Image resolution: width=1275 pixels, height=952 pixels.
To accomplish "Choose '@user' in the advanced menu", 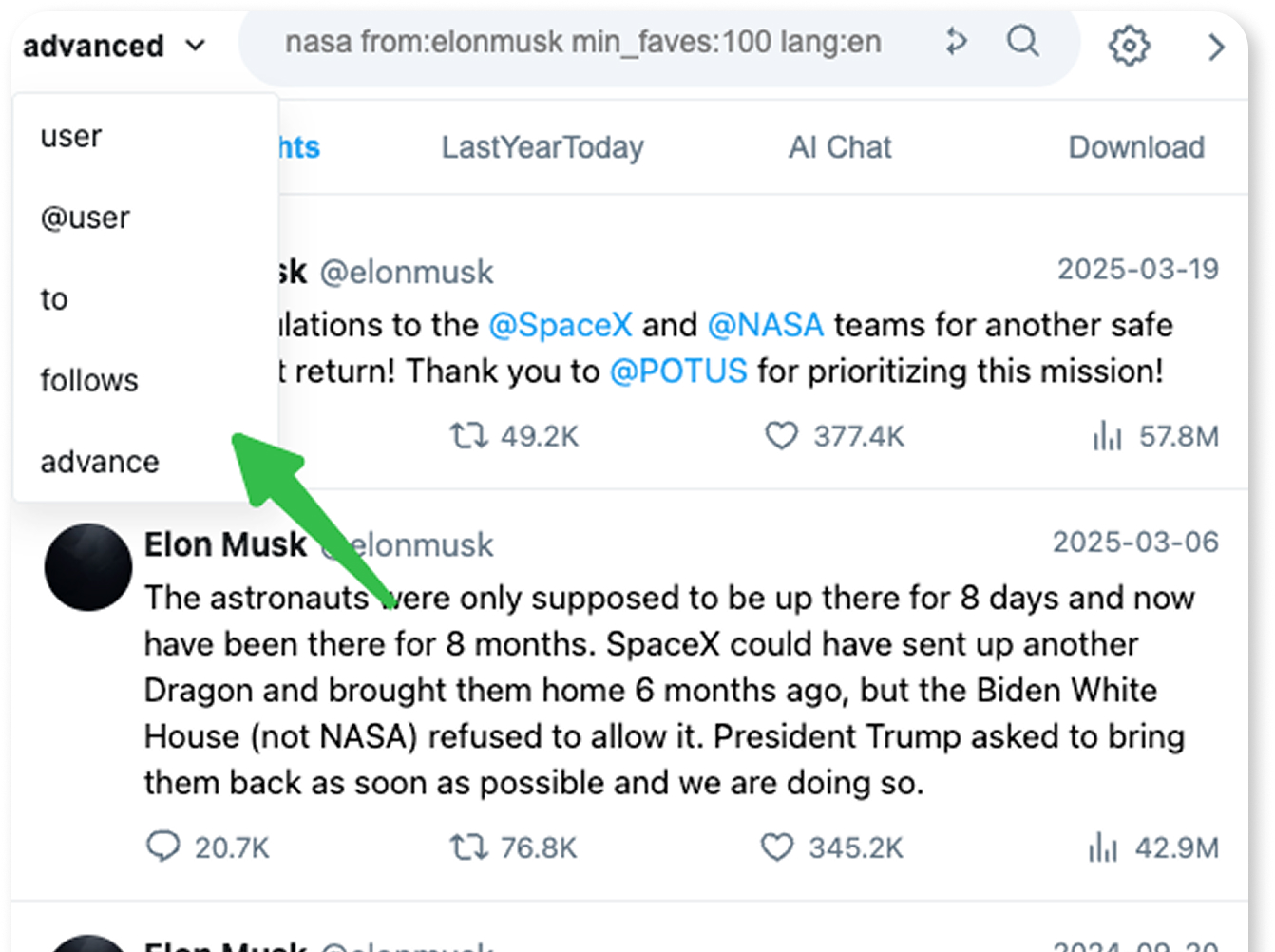I will click(85, 217).
